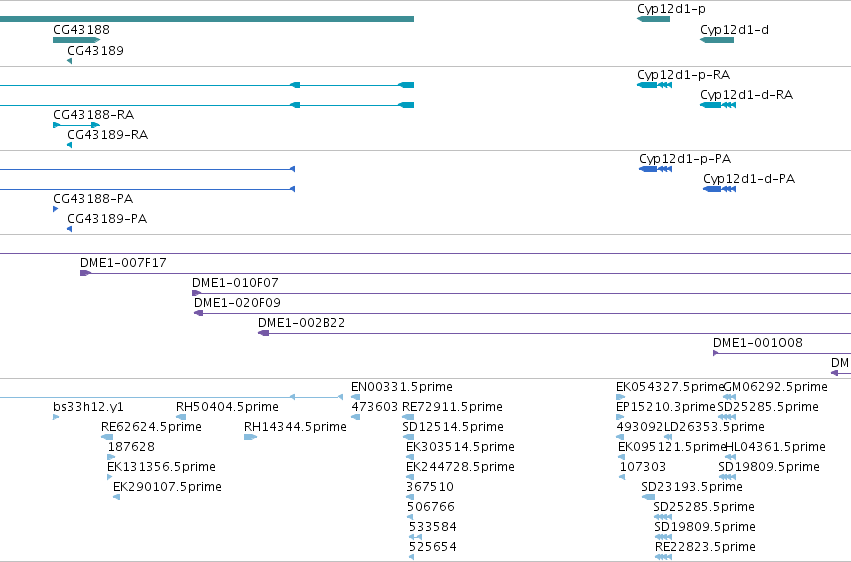The height and width of the screenshot is (562, 851).
Task: Select the Cyp12d1-d gene glyph
Action: pos(717,40)
